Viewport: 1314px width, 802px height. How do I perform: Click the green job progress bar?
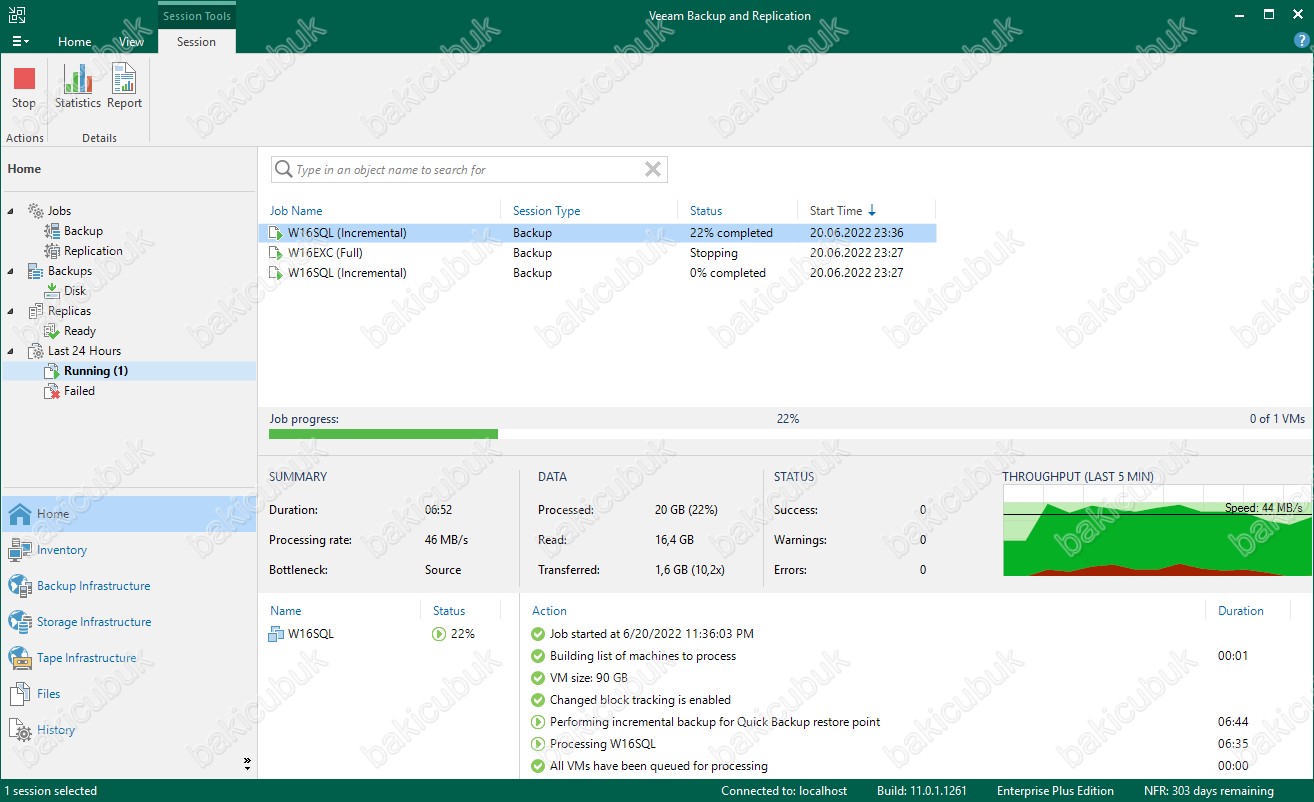pyautogui.click(x=383, y=434)
